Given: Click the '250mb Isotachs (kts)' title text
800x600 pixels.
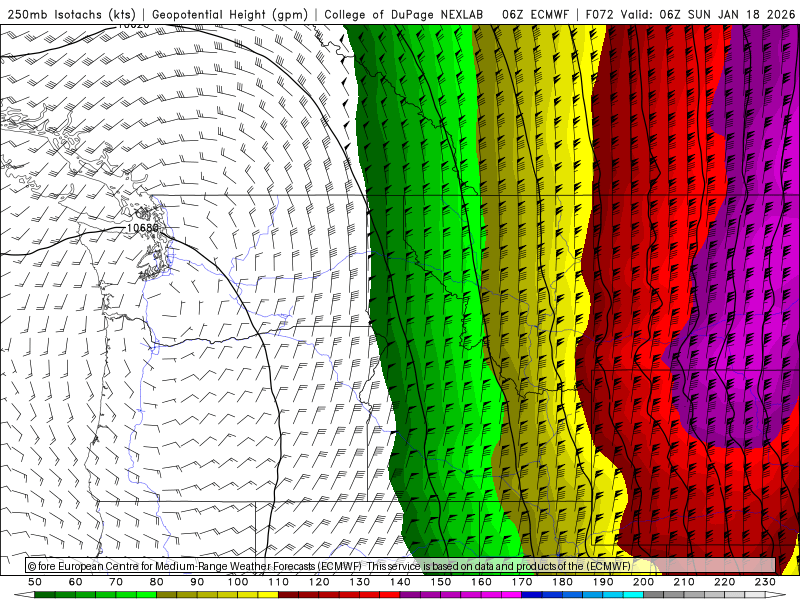Looking at the screenshot, I should click(x=72, y=15).
